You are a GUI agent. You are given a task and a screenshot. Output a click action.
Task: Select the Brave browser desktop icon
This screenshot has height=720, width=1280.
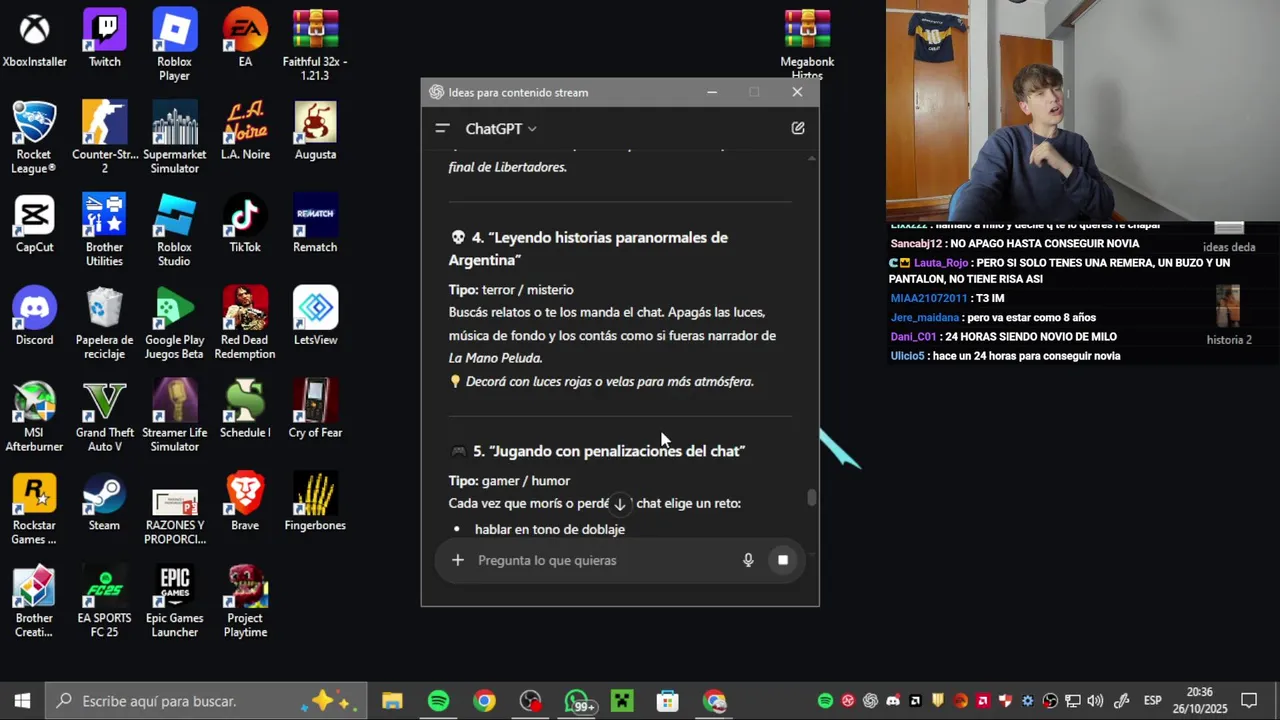point(245,502)
